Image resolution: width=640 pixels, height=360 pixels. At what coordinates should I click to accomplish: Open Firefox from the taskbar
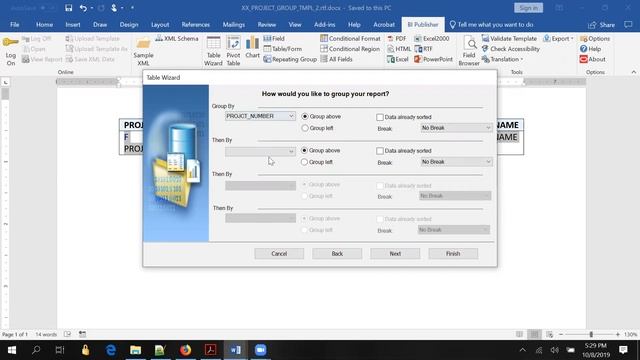tap(186, 350)
